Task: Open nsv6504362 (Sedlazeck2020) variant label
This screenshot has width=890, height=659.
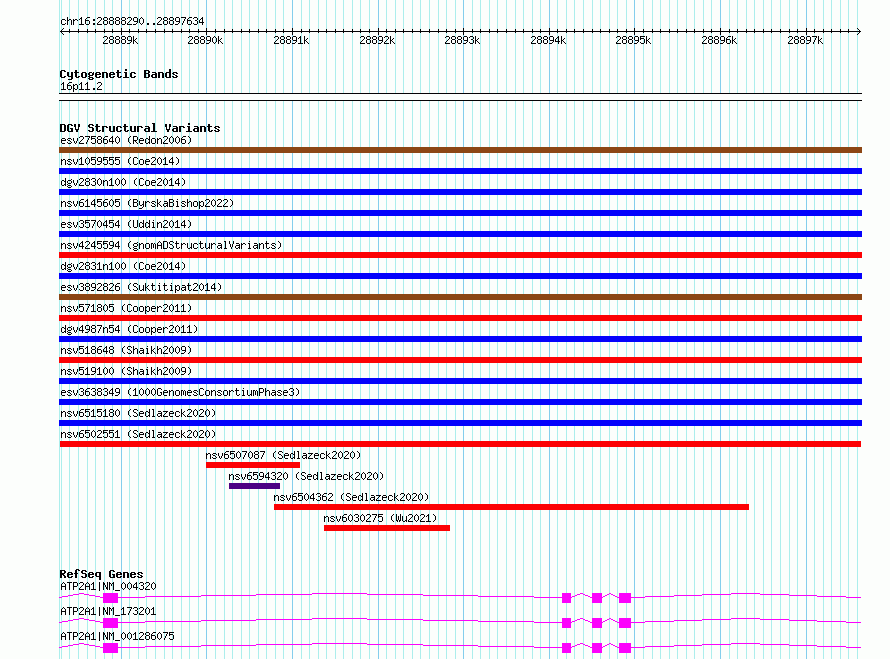Action: pos(351,497)
